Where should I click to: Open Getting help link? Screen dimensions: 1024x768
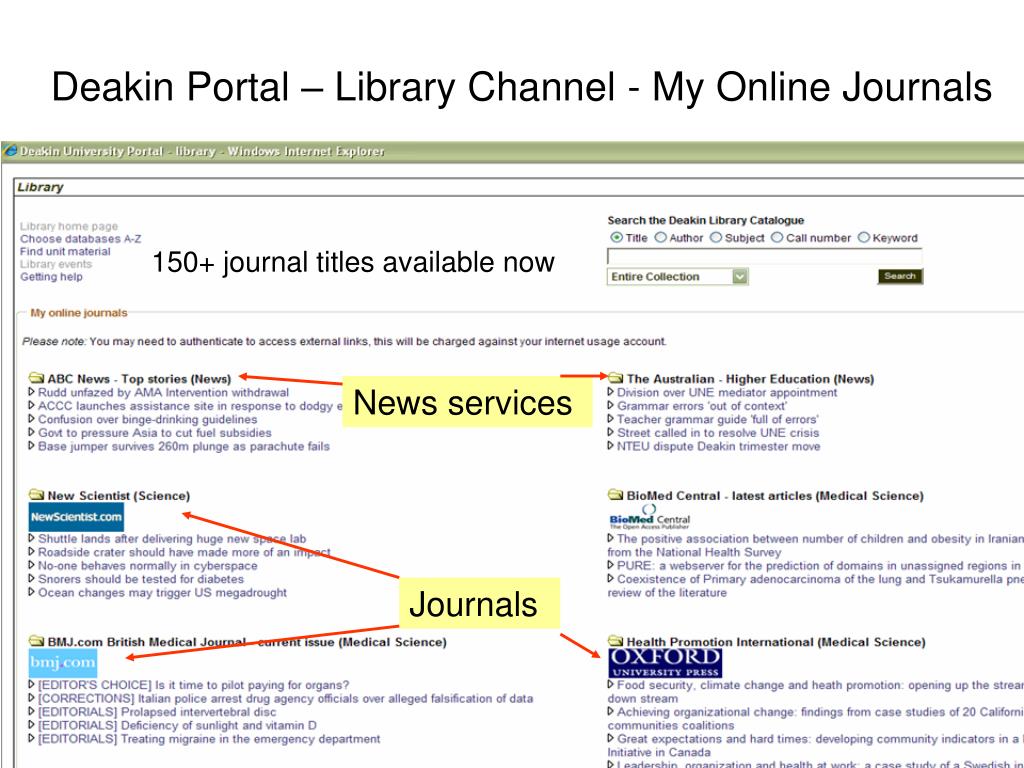[52, 277]
